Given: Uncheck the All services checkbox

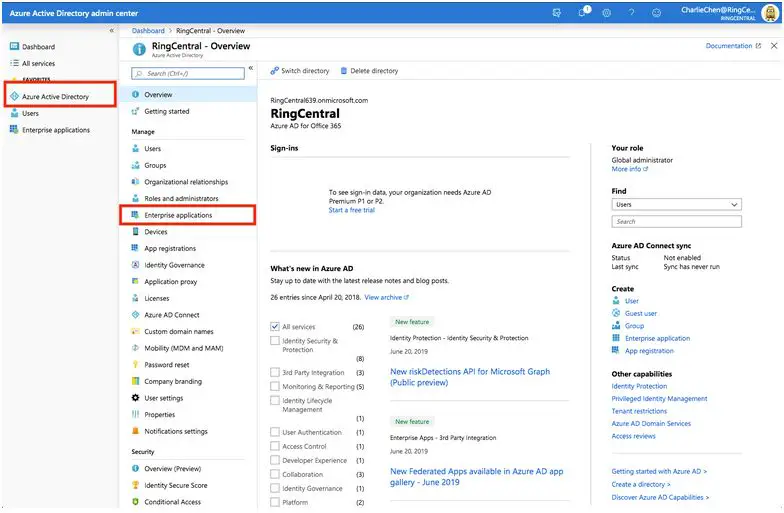Looking at the screenshot, I should click(x=274, y=326).
